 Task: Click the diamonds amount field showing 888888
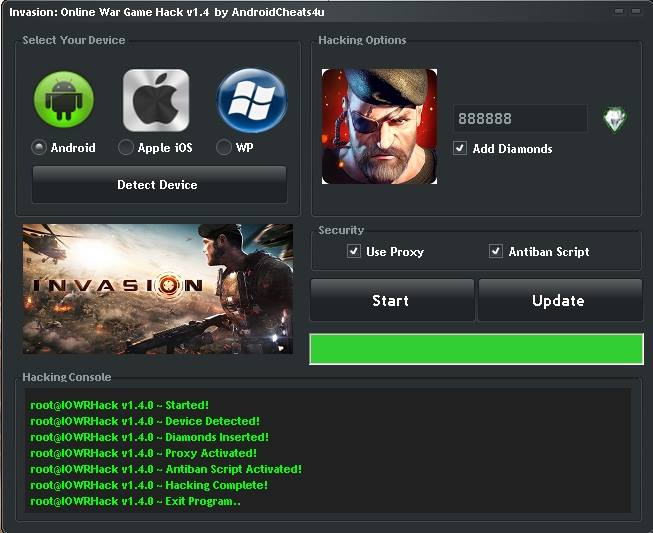click(x=521, y=119)
